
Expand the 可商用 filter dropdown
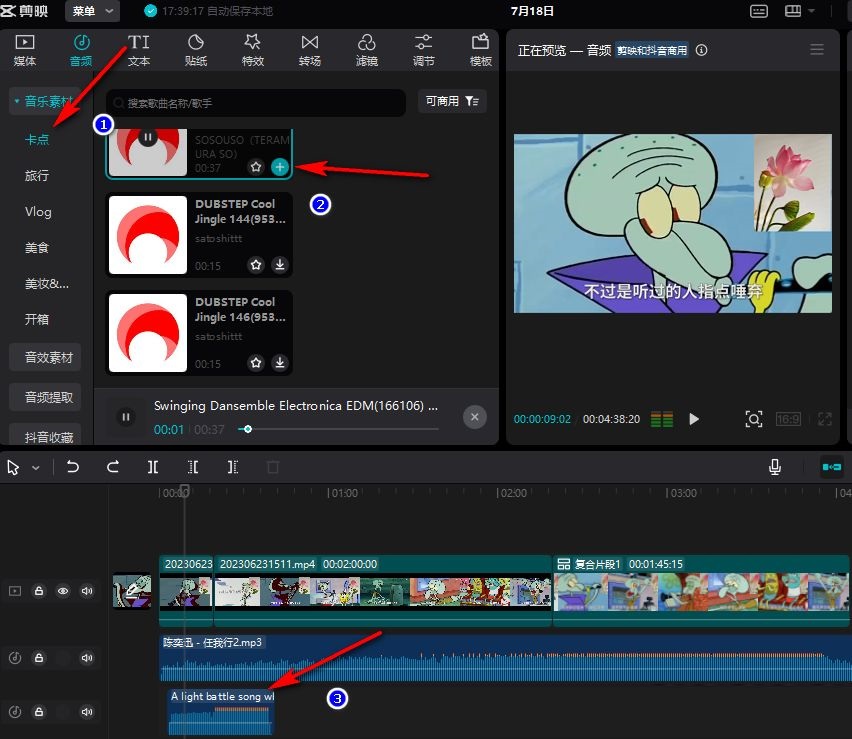pyautogui.click(x=455, y=102)
